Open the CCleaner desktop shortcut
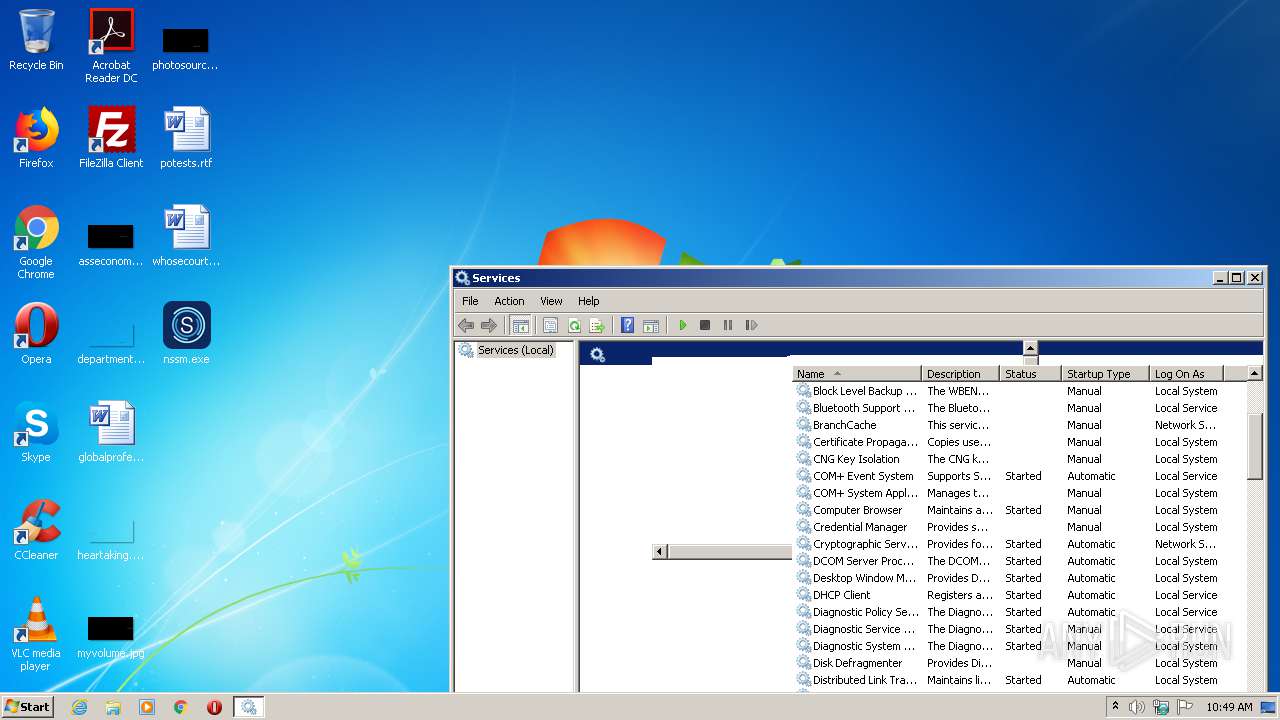Viewport: 1280px width, 720px height. click(x=36, y=530)
